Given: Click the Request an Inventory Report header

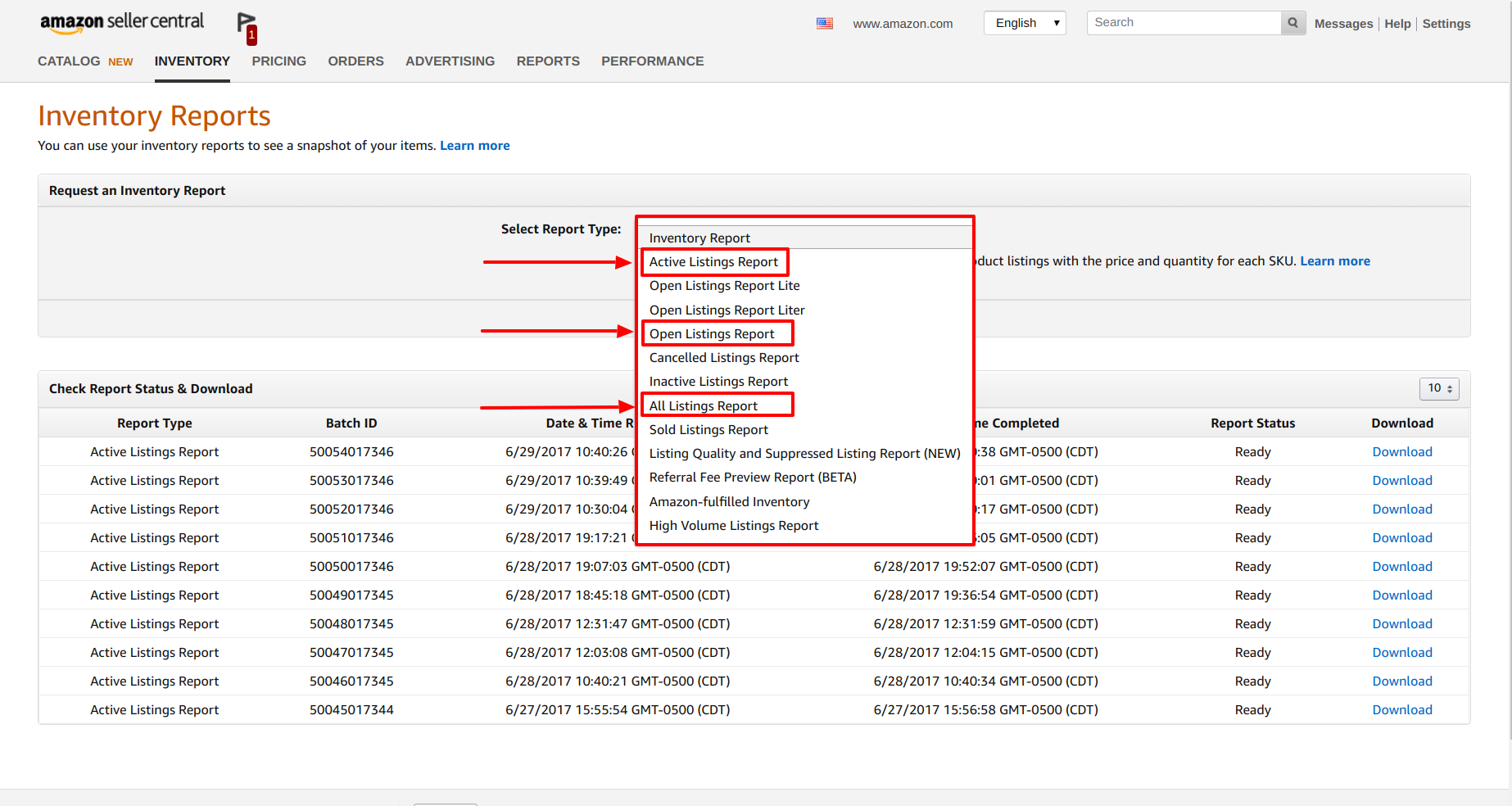Looking at the screenshot, I should coord(137,191).
